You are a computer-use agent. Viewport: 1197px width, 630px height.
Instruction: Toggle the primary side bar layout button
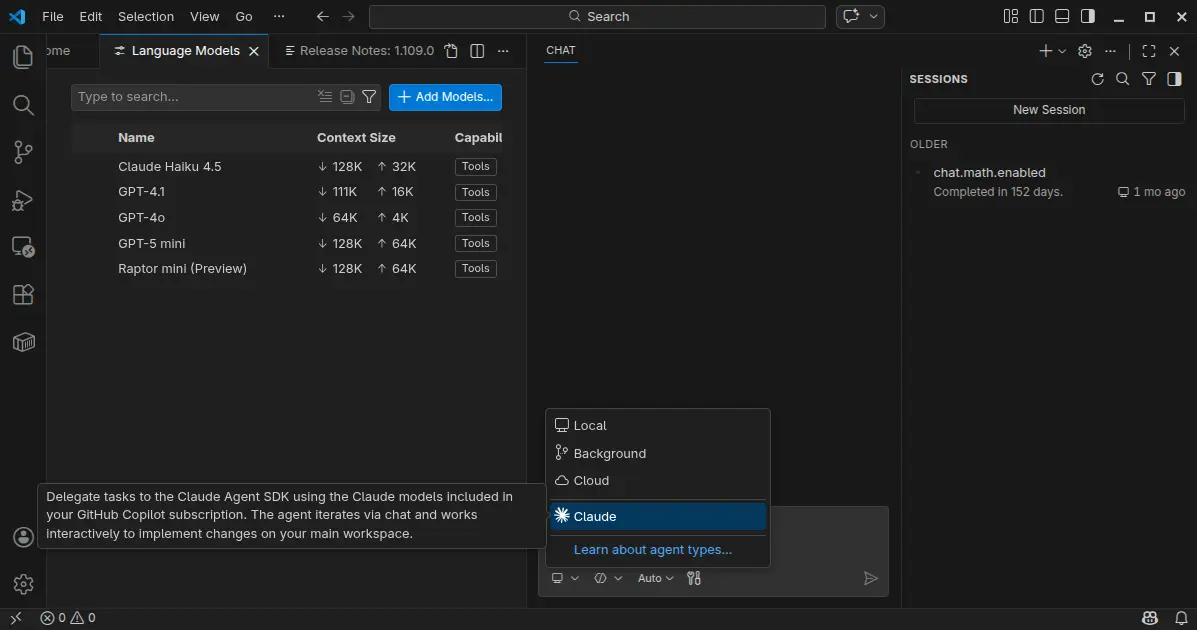[x=1037, y=16]
